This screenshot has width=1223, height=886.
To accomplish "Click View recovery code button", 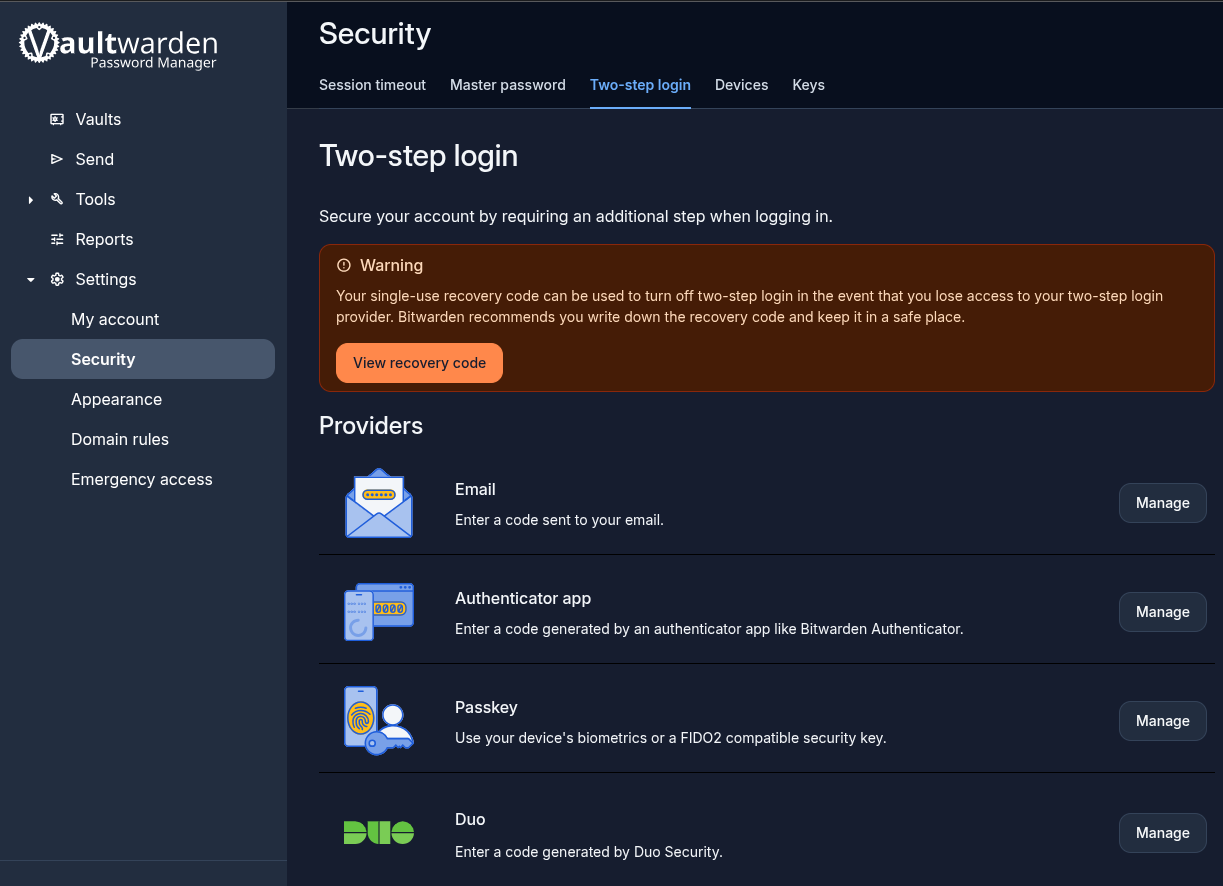I will click(419, 363).
